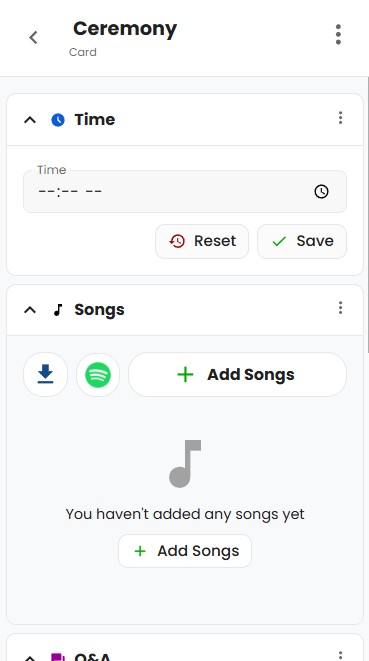Click the blue clock icon beside Time
Image resolution: width=369 pixels, height=661 pixels.
point(58,120)
